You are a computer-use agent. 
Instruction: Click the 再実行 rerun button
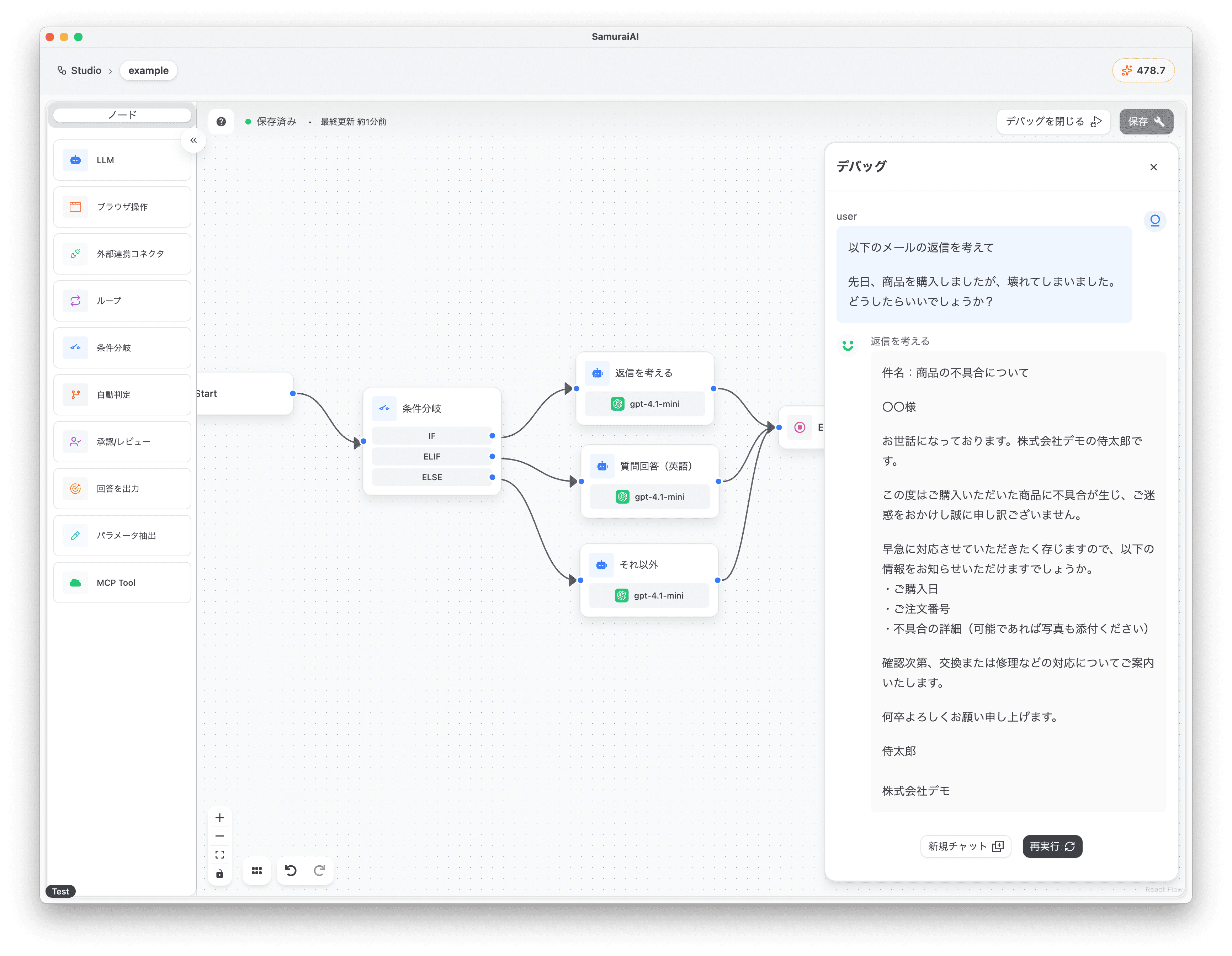tap(1052, 846)
